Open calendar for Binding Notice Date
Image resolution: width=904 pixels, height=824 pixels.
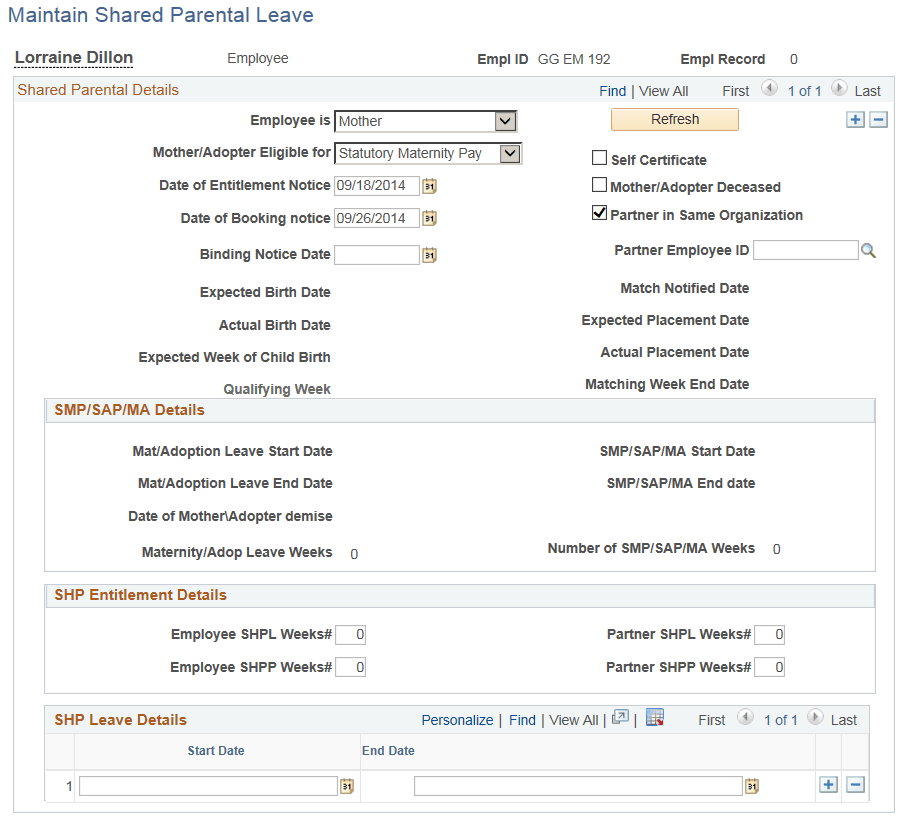tap(429, 255)
